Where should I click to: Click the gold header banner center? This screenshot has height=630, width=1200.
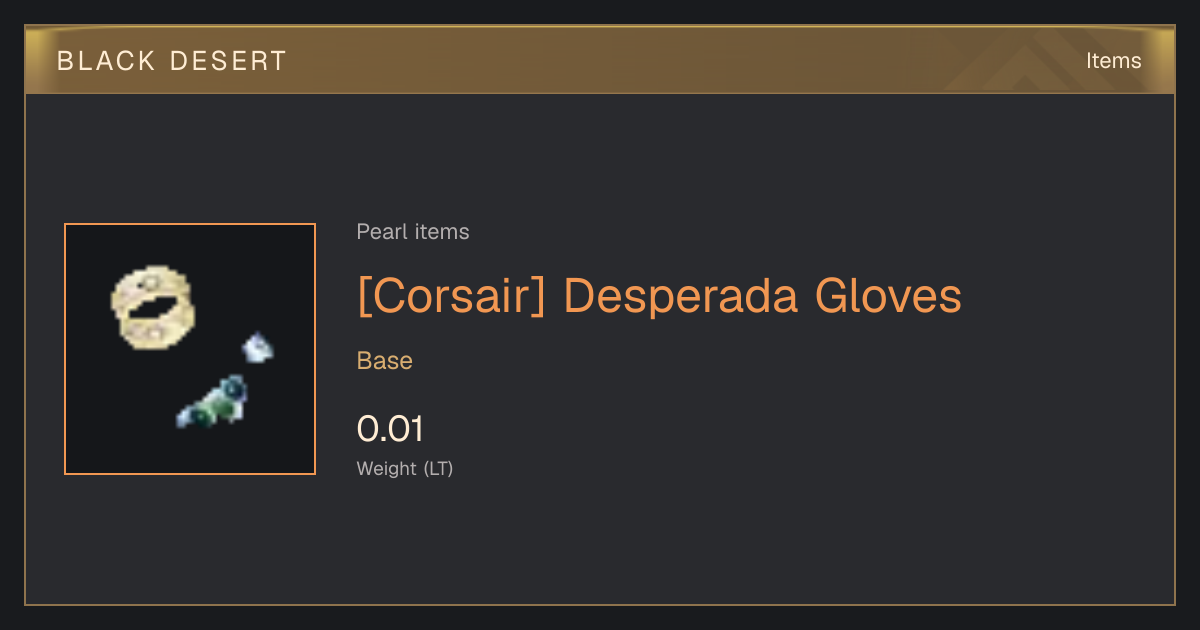600,60
